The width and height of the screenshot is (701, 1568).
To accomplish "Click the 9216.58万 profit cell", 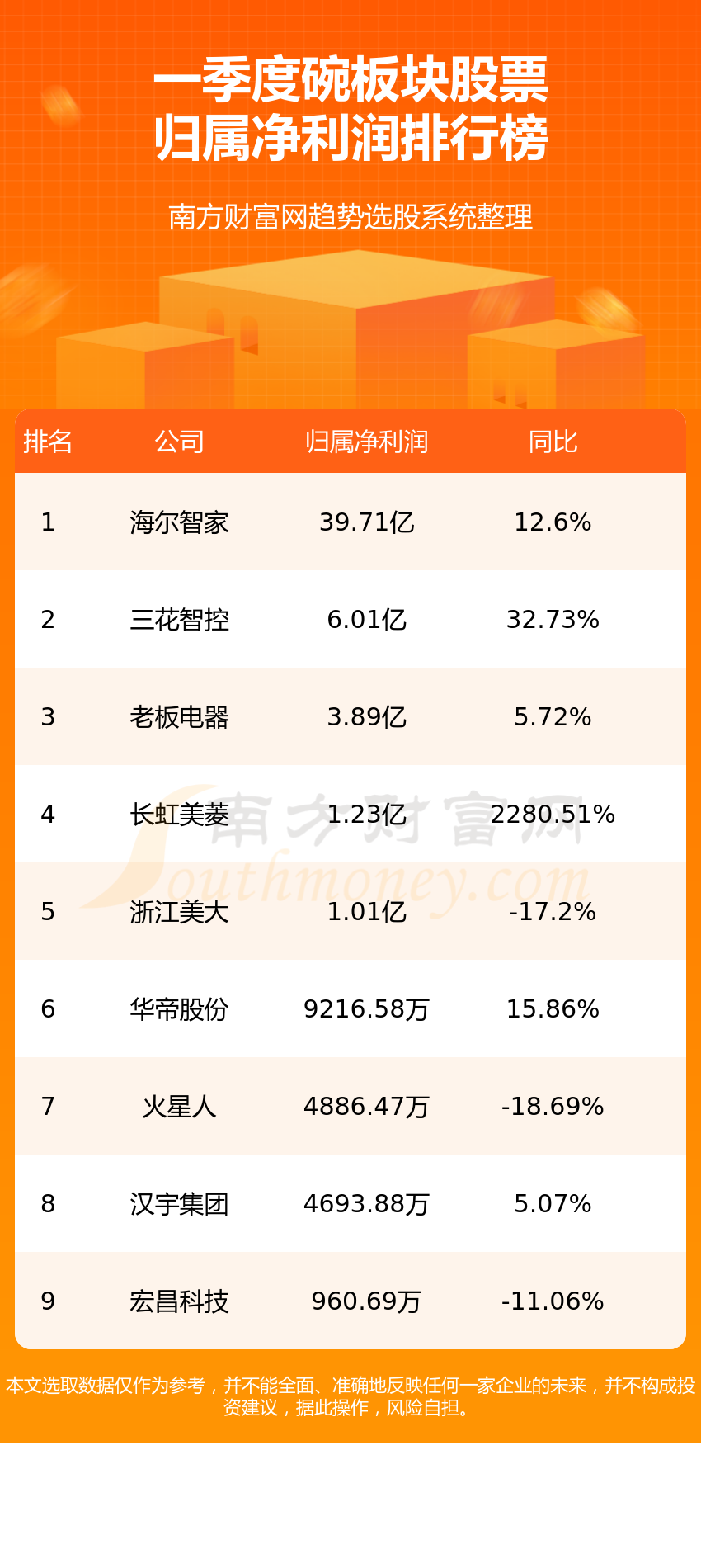I will coord(366,1009).
